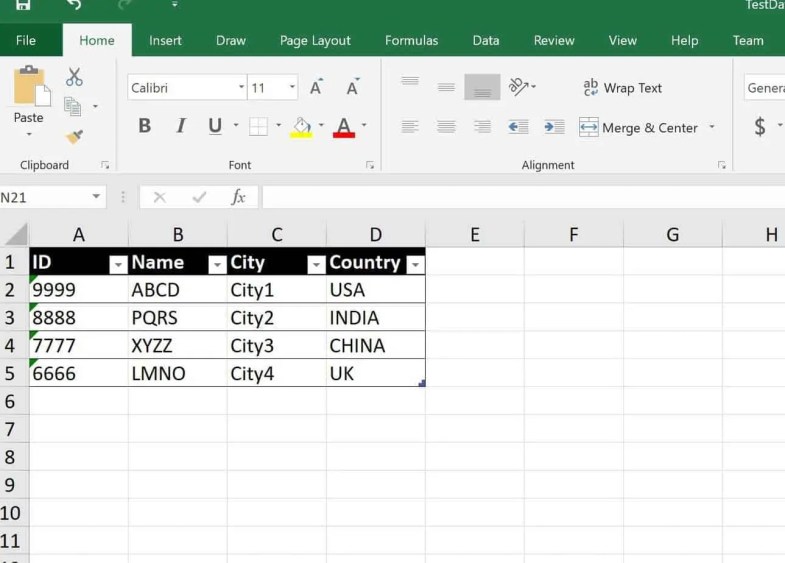Open the Fill Color dropdown arrow
The width and height of the screenshot is (785, 563).
coord(321,125)
